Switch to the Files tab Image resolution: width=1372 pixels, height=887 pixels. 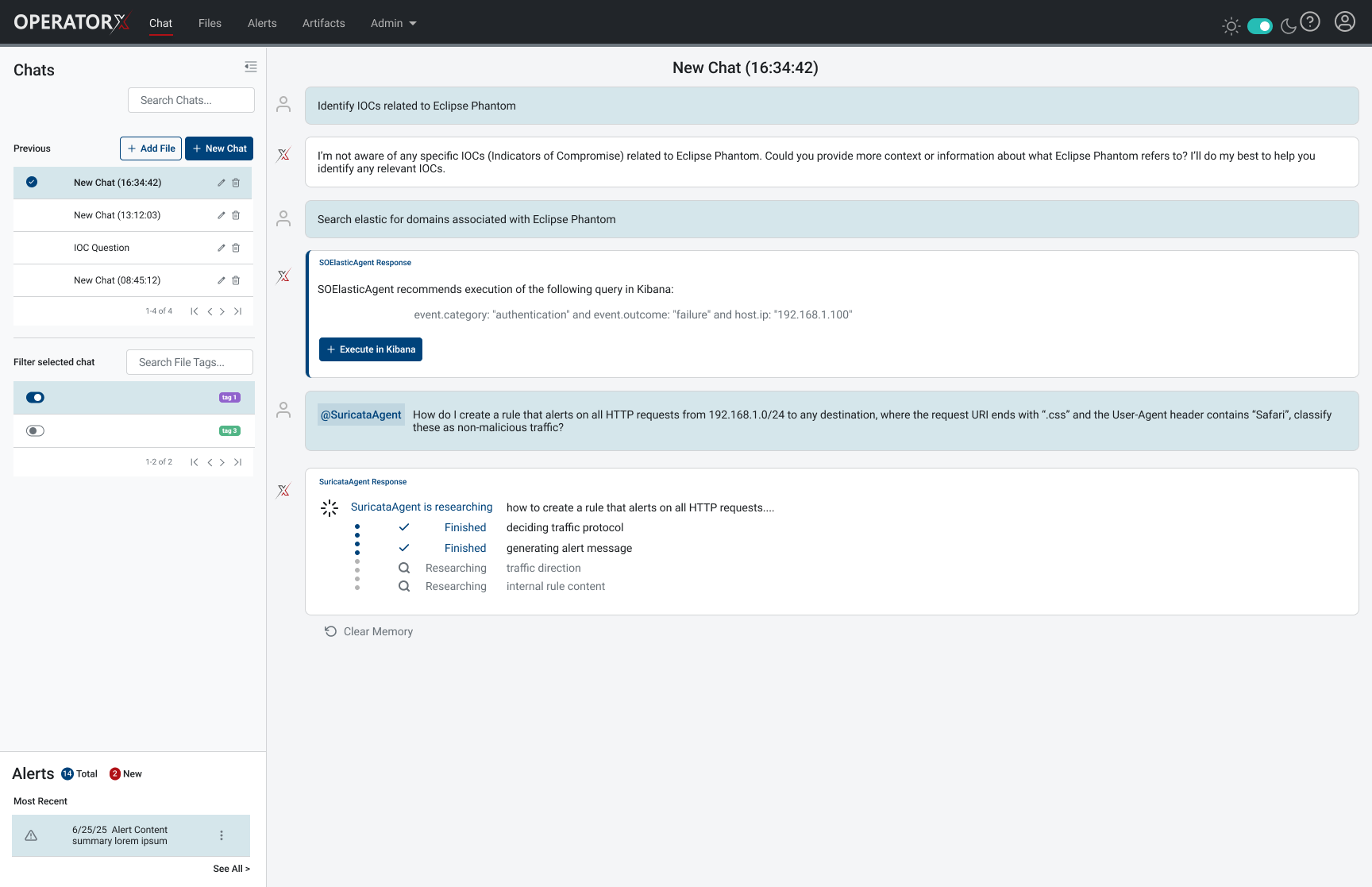point(210,23)
